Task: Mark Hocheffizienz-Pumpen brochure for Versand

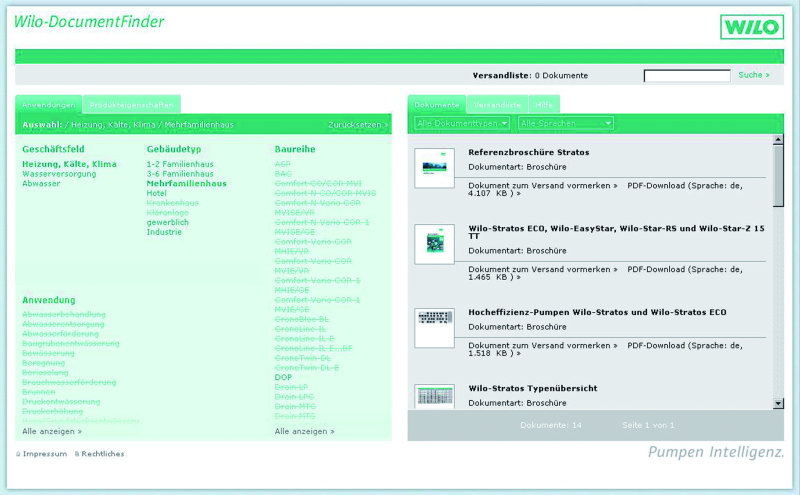Action: point(543,345)
